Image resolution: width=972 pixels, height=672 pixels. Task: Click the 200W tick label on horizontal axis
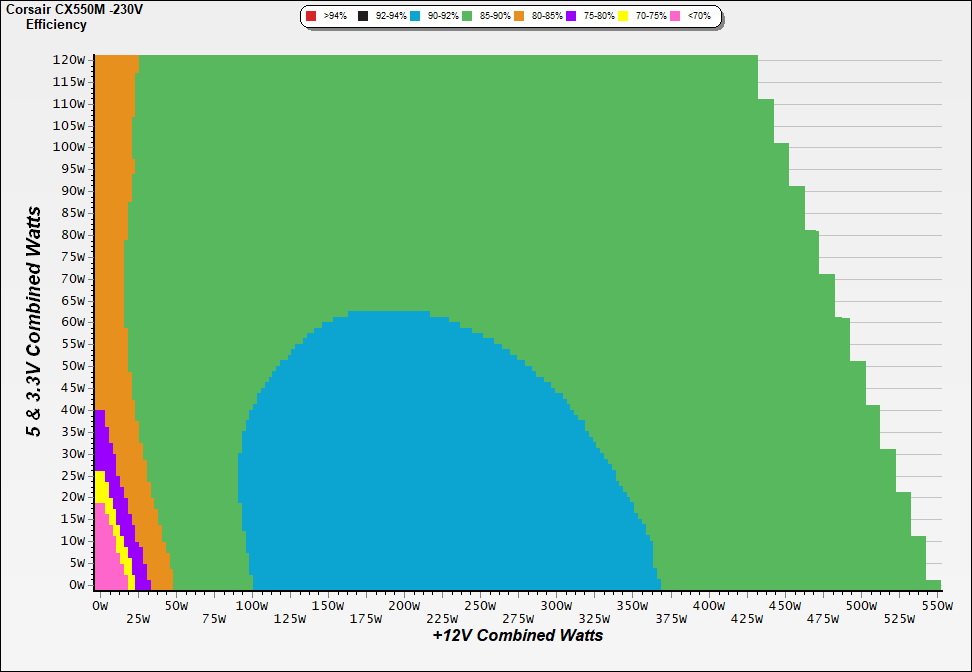pyautogui.click(x=403, y=606)
